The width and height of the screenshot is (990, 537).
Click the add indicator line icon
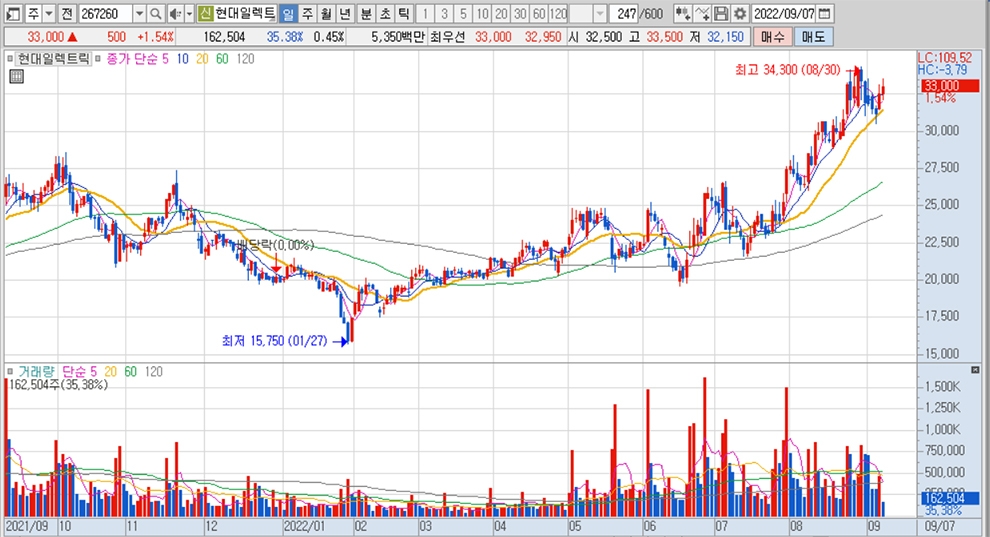(x=701, y=13)
